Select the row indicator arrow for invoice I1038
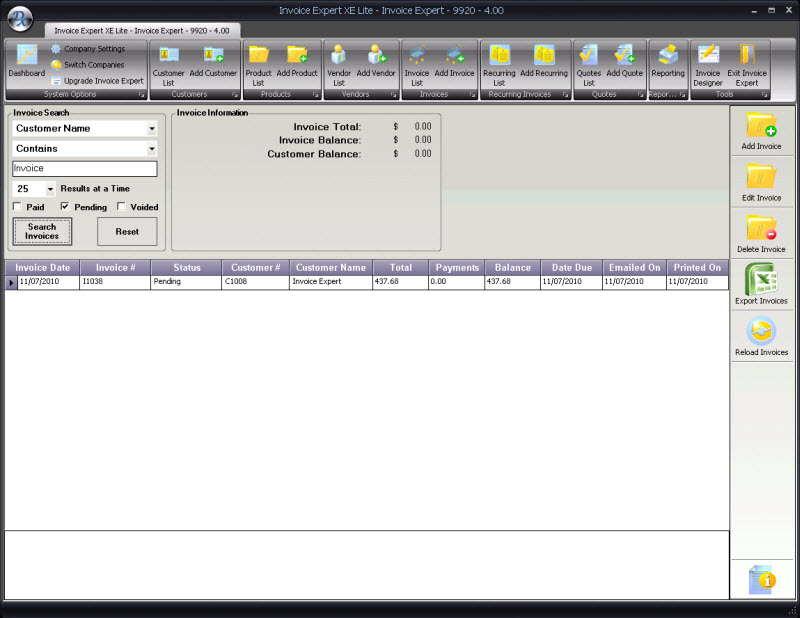The image size is (800, 618). [11, 282]
